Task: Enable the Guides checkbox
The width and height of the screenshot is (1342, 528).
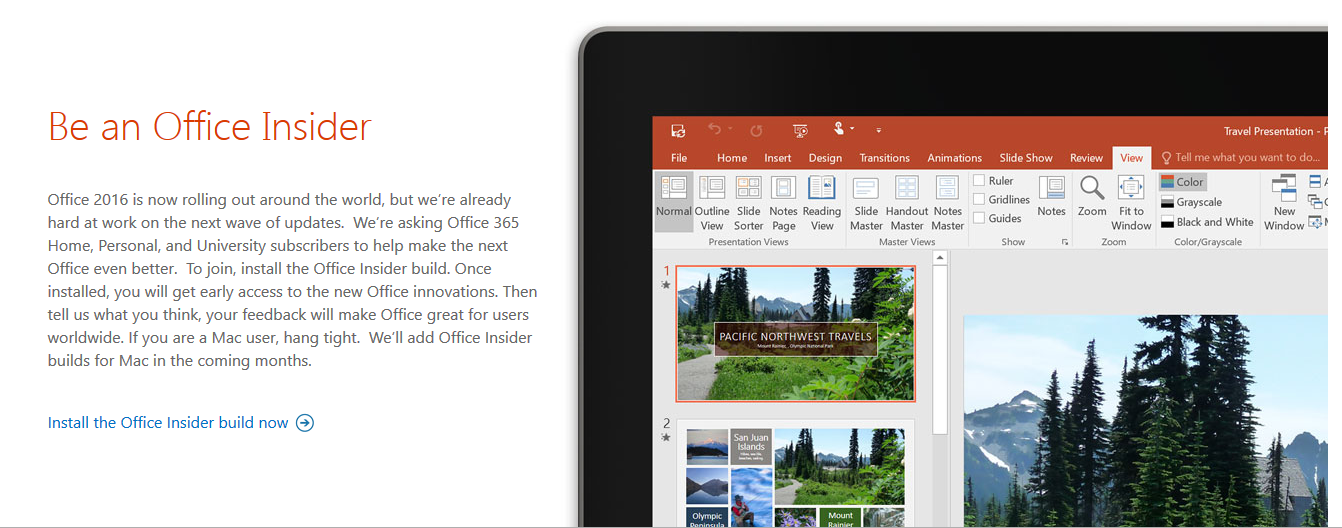Action: [x=979, y=218]
